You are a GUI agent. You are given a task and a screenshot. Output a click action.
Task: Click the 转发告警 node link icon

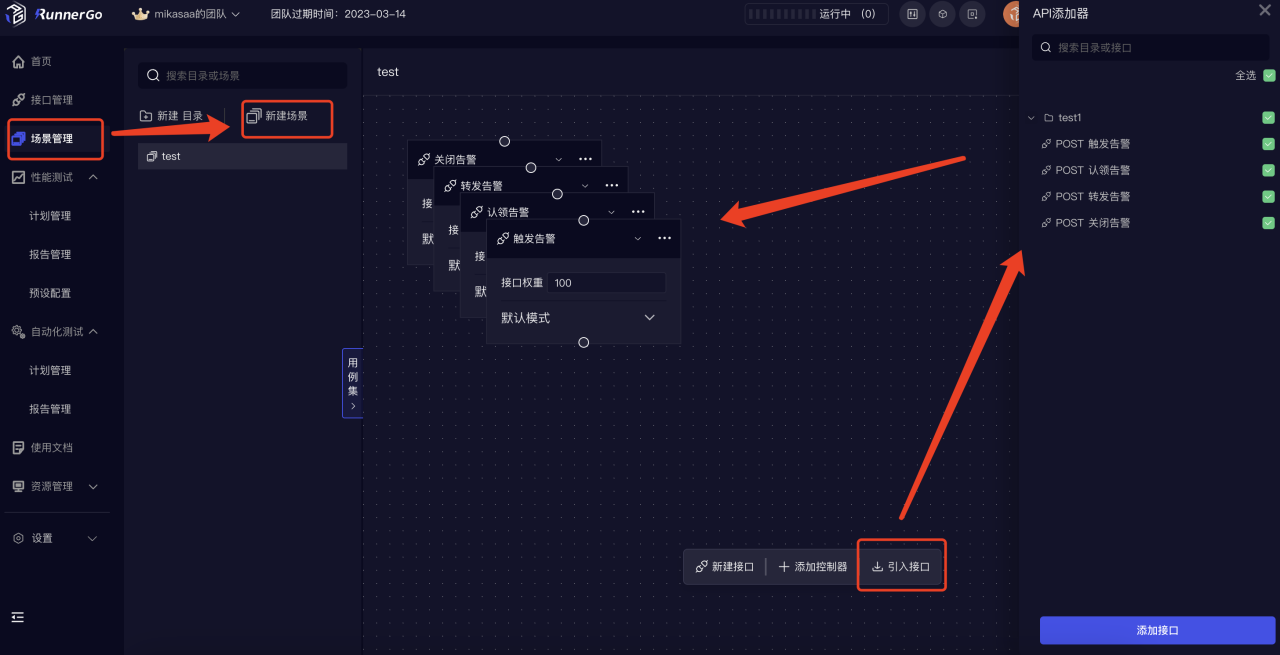click(x=450, y=186)
